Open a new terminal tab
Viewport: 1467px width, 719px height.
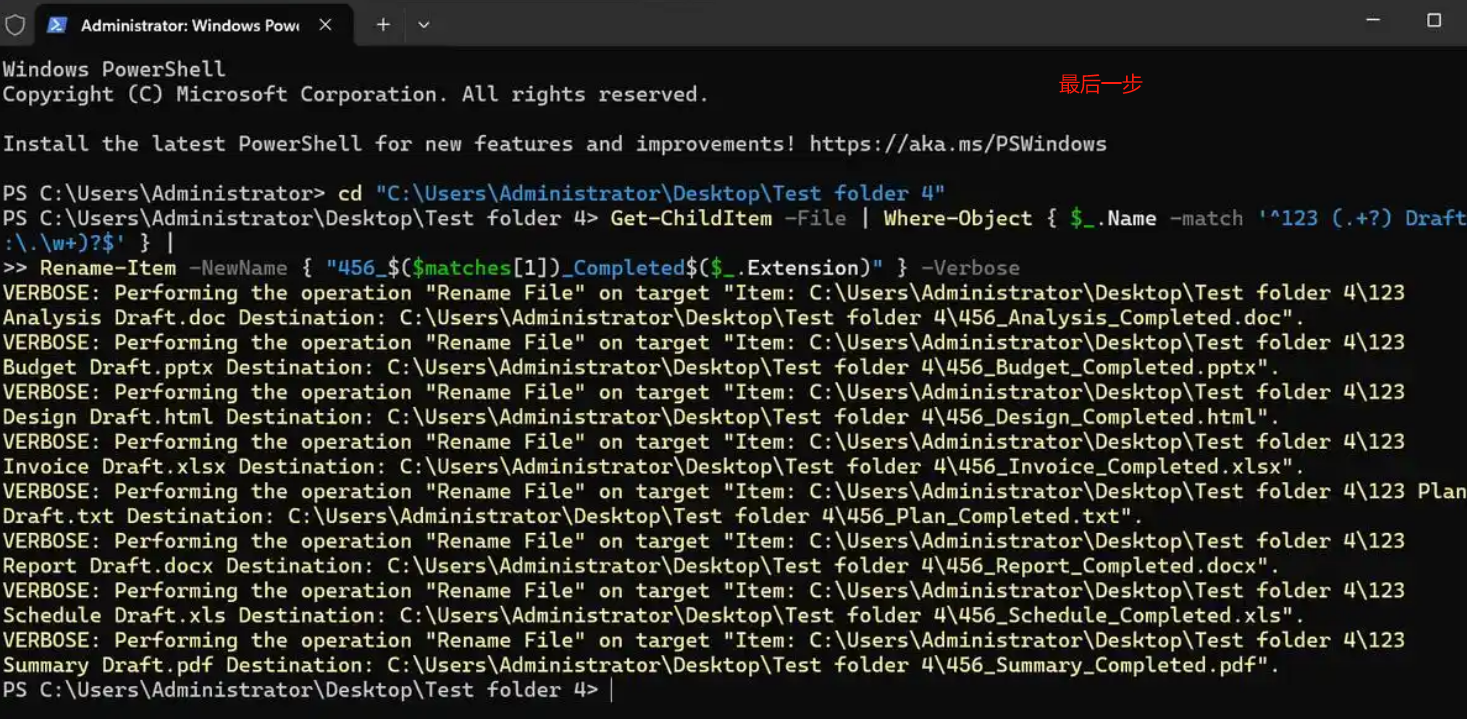click(383, 25)
